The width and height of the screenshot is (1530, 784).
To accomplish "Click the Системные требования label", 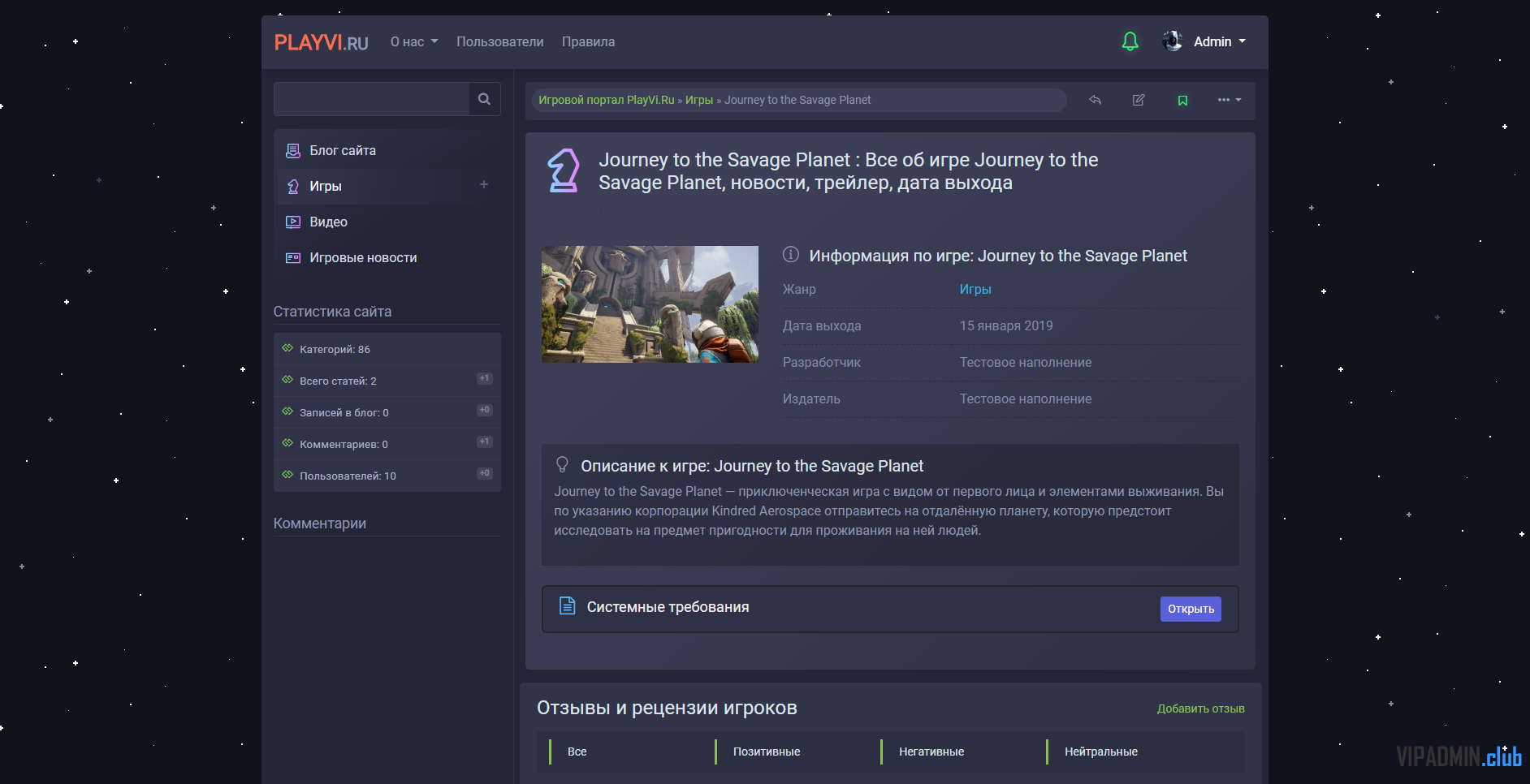I will point(668,607).
